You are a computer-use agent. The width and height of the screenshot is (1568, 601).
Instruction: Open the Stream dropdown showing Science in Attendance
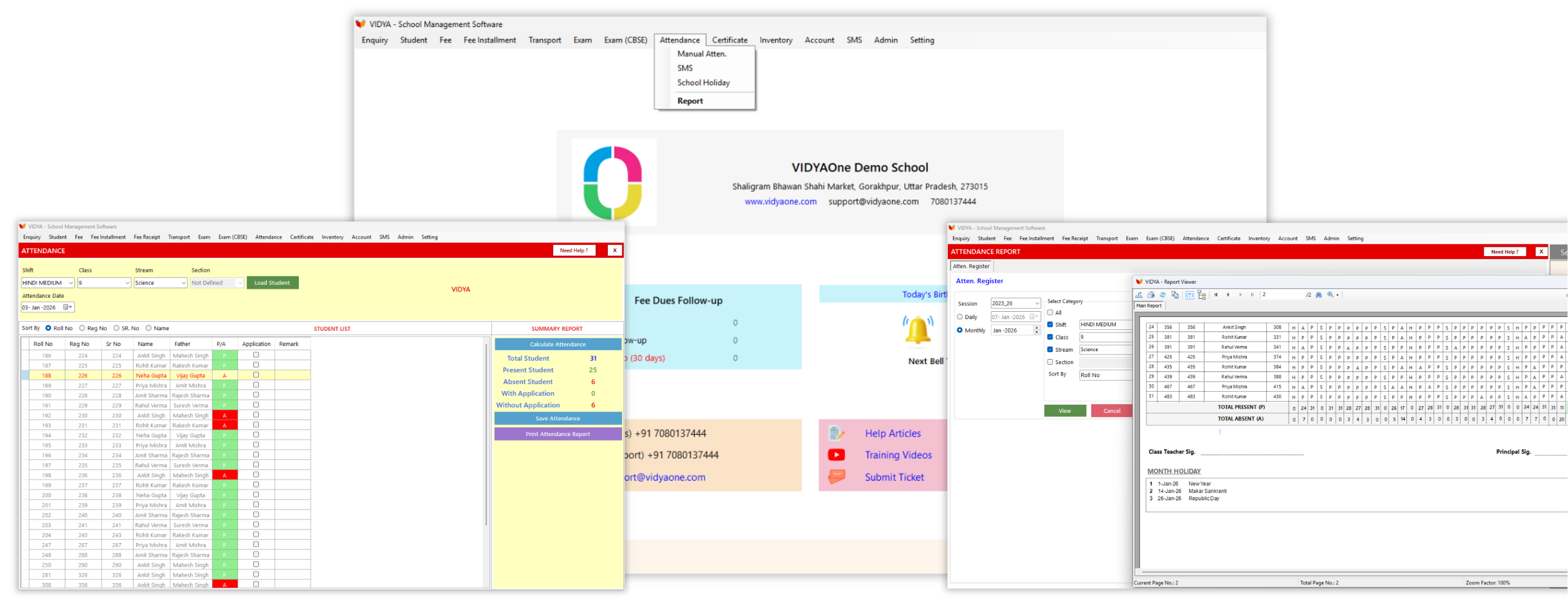click(161, 283)
